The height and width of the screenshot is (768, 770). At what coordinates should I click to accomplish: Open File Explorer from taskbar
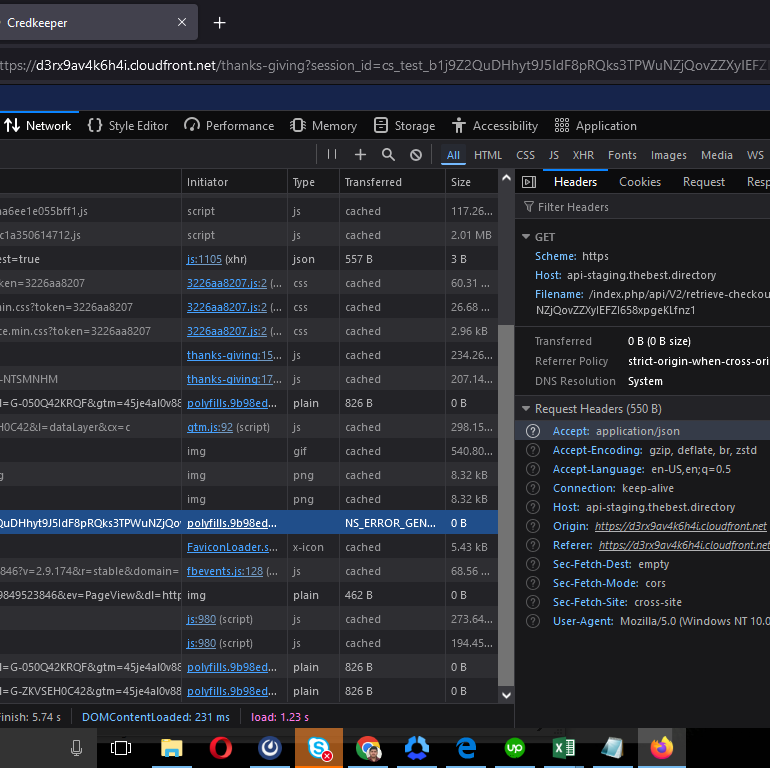click(x=171, y=748)
